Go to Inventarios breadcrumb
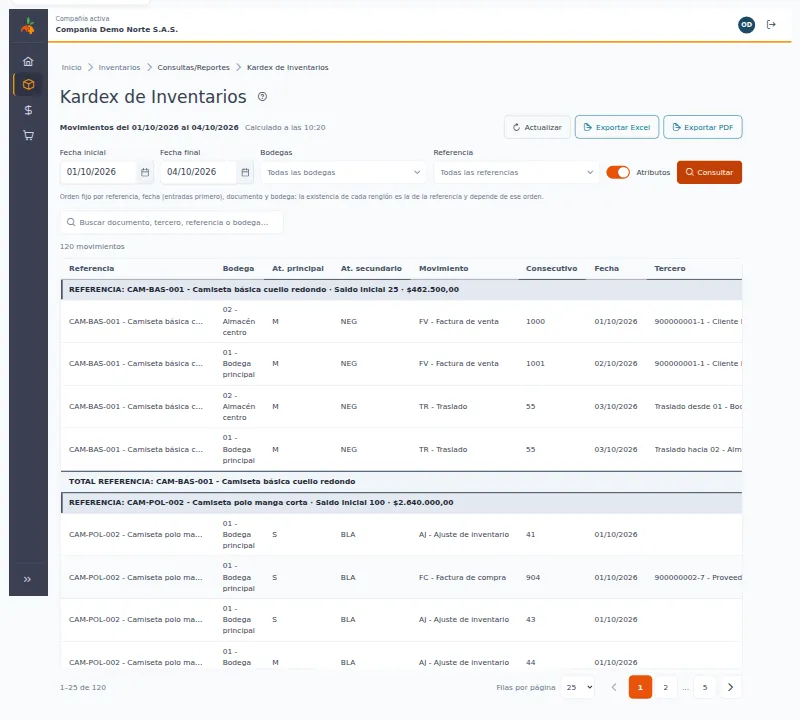 [119, 67]
